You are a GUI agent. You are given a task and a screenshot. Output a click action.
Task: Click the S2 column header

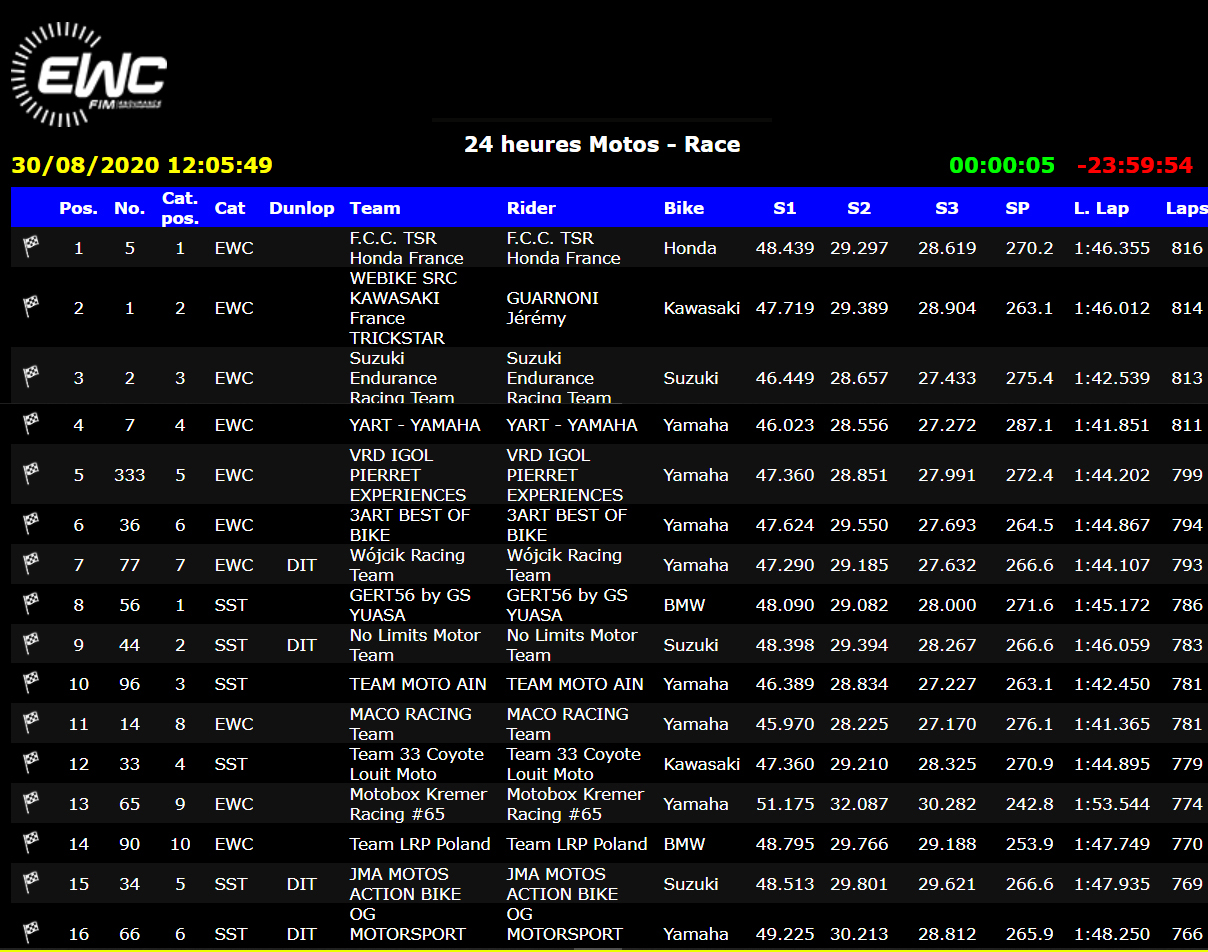[x=859, y=208]
